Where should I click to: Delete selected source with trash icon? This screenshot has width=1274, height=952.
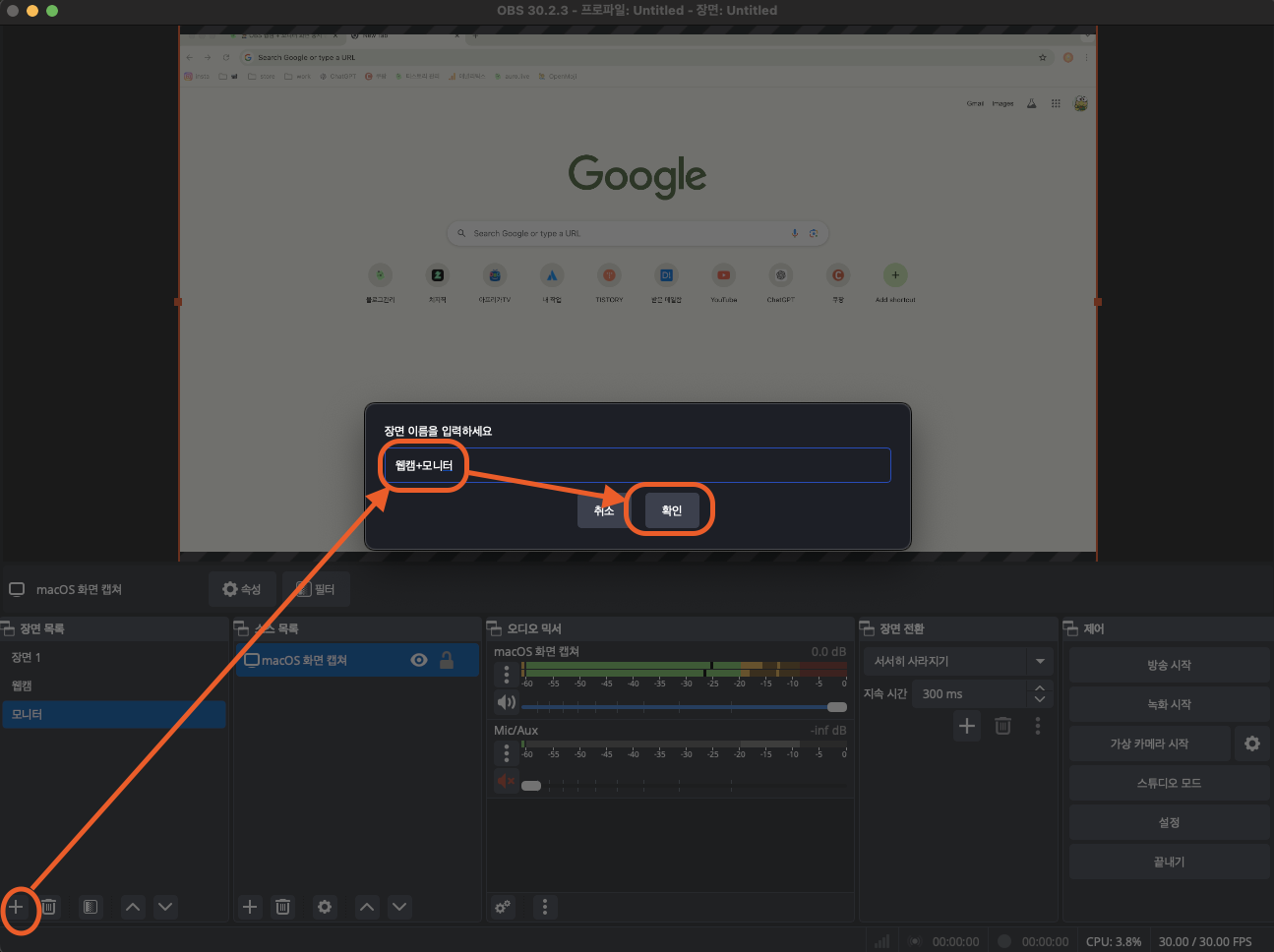282,907
